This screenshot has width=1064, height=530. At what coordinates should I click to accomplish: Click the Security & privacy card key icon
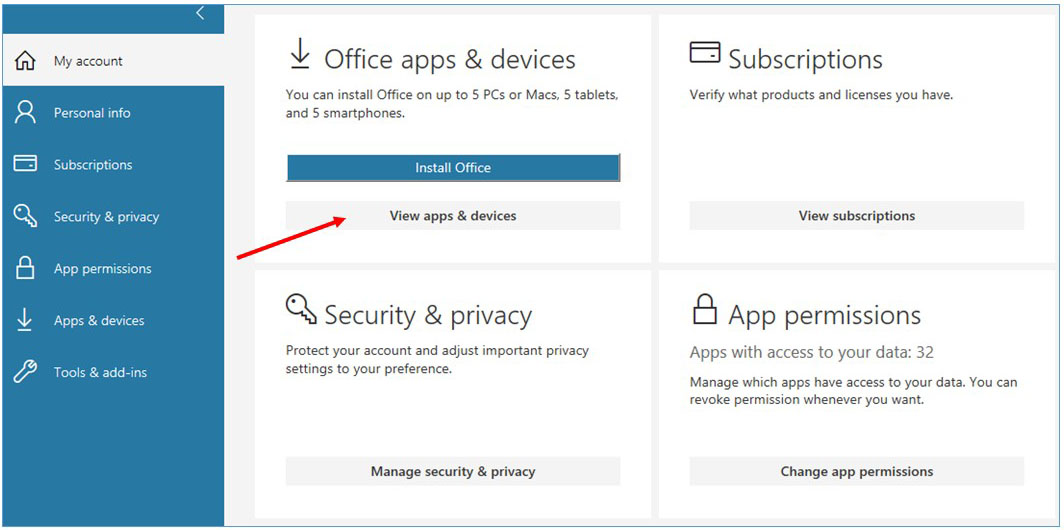[x=301, y=309]
